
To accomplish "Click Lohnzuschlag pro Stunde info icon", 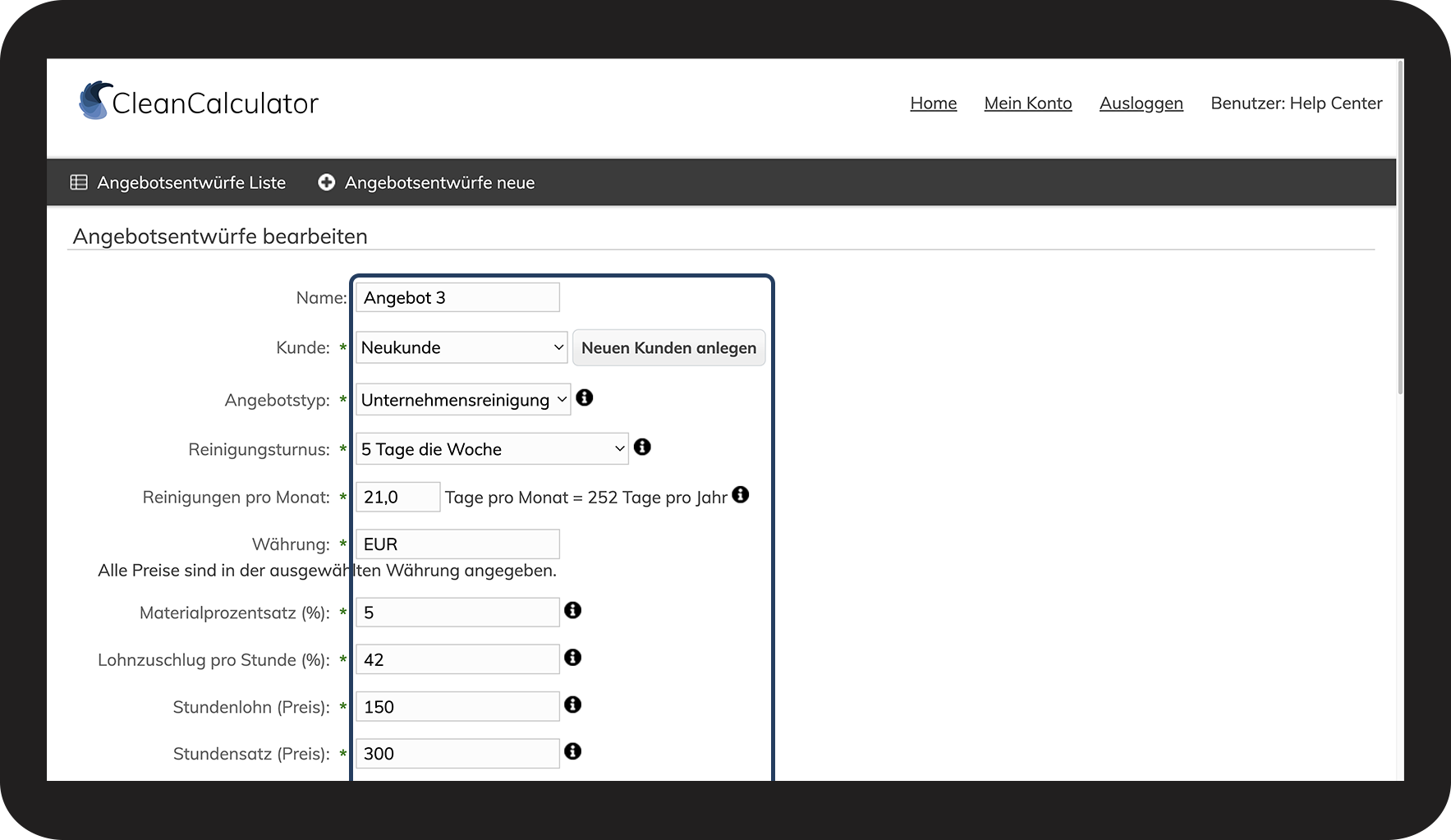I will click(x=573, y=658).
